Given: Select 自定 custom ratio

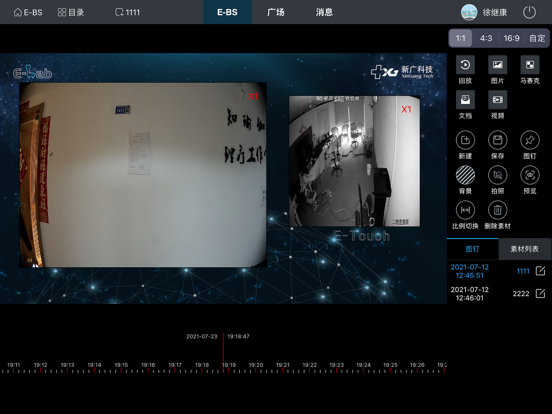Looking at the screenshot, I should tap(537, 38).
